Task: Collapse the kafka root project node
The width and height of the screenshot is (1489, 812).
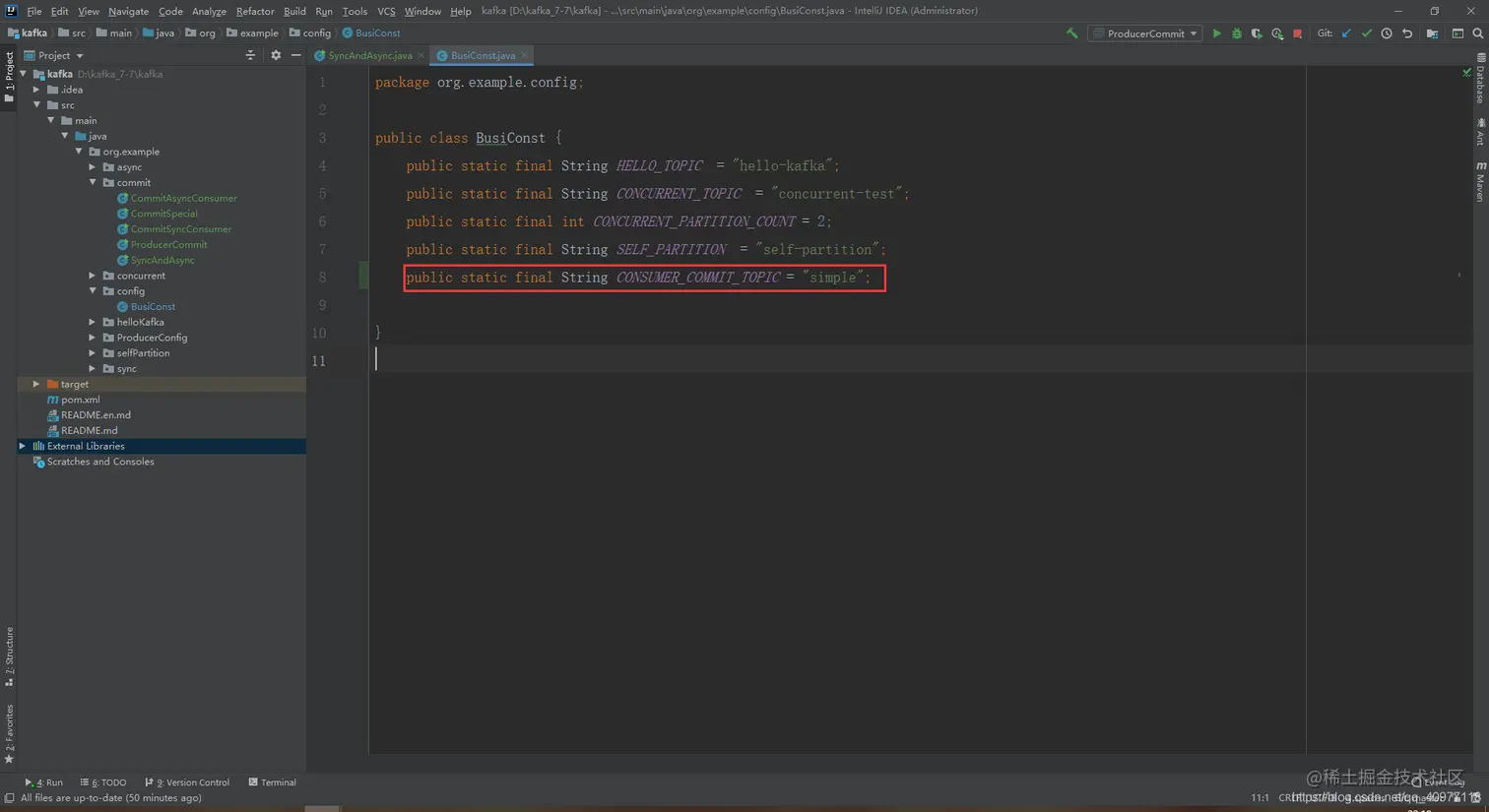Action: tap(24, 74)
